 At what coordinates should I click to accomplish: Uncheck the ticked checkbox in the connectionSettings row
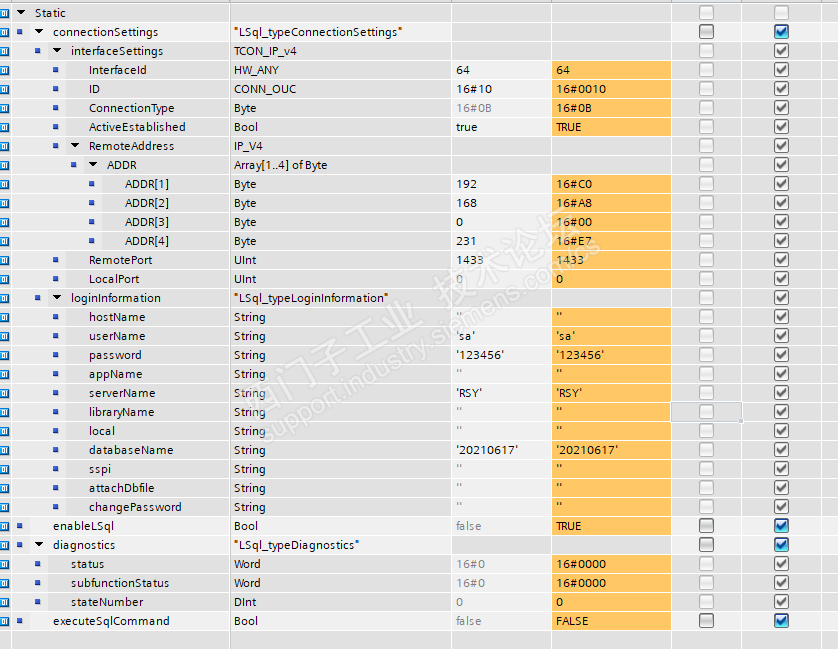click(781, 32)
